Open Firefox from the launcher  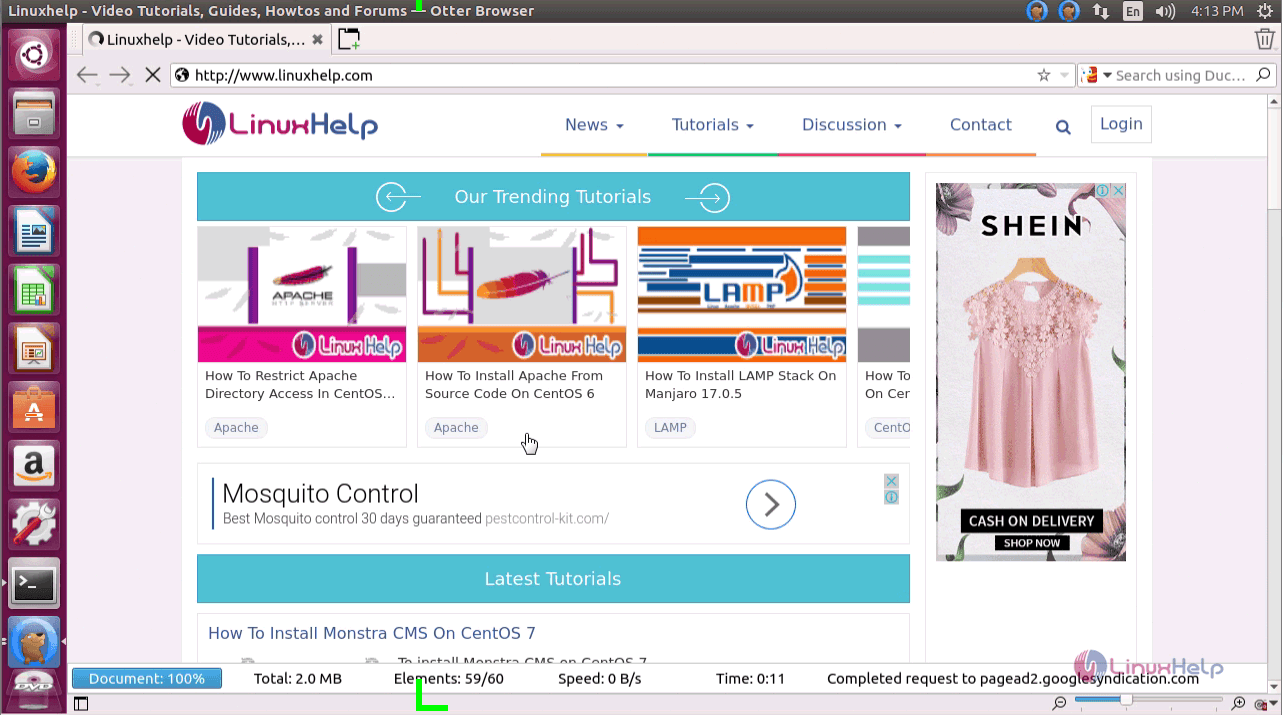point(34,172)
